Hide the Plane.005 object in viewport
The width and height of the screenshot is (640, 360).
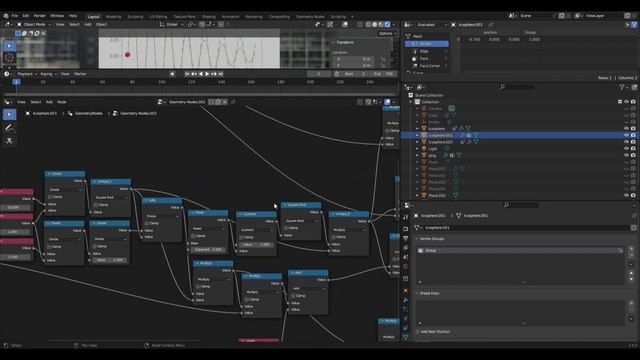pyautogui.click(x=626, y=196)
